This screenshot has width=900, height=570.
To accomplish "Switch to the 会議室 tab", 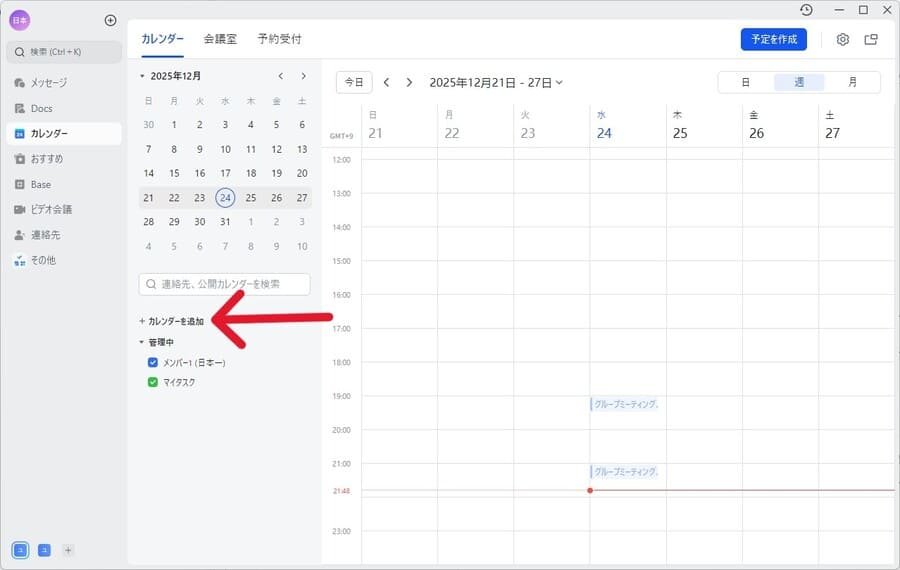I will [220, 39].
